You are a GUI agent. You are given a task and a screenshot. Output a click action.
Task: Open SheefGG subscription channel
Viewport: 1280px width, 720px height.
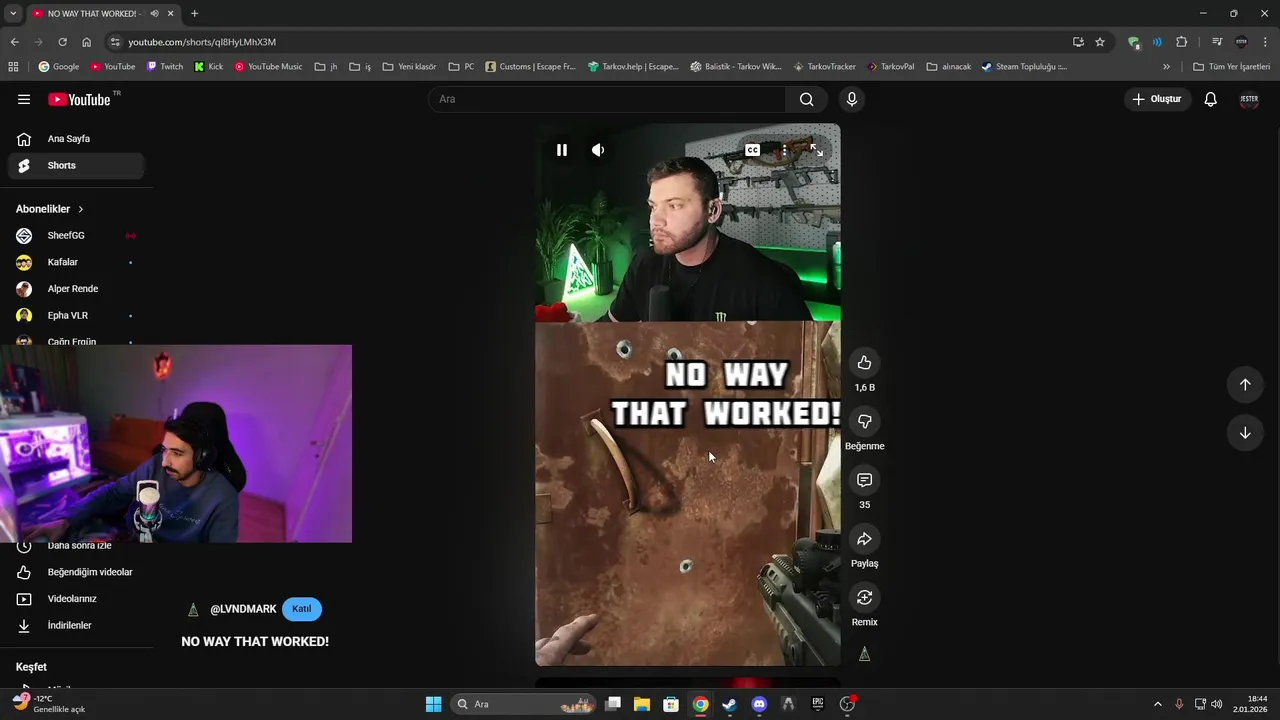(76, 236)
